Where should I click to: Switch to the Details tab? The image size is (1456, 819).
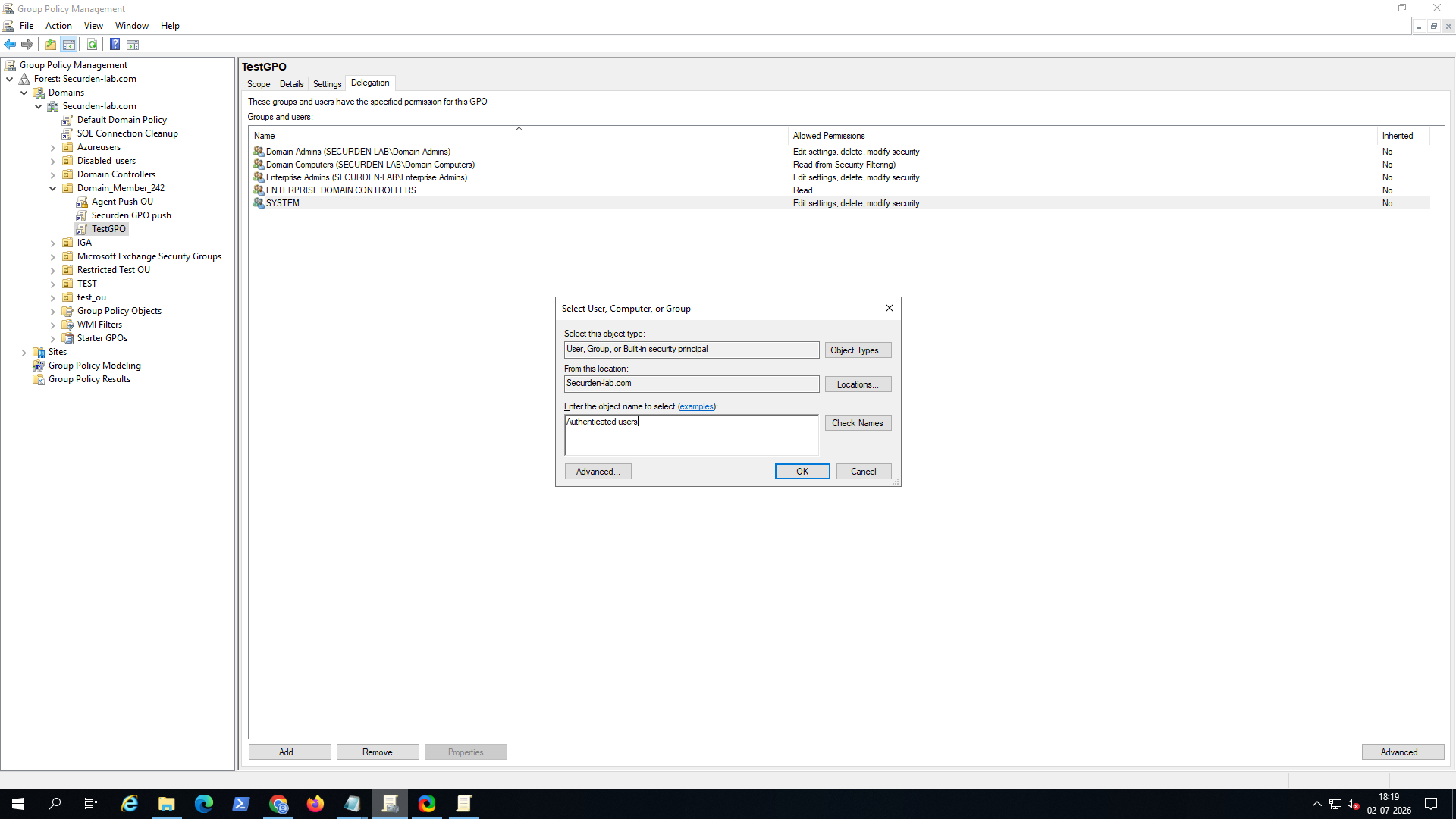pyautogui.click(x=292, y=84)
